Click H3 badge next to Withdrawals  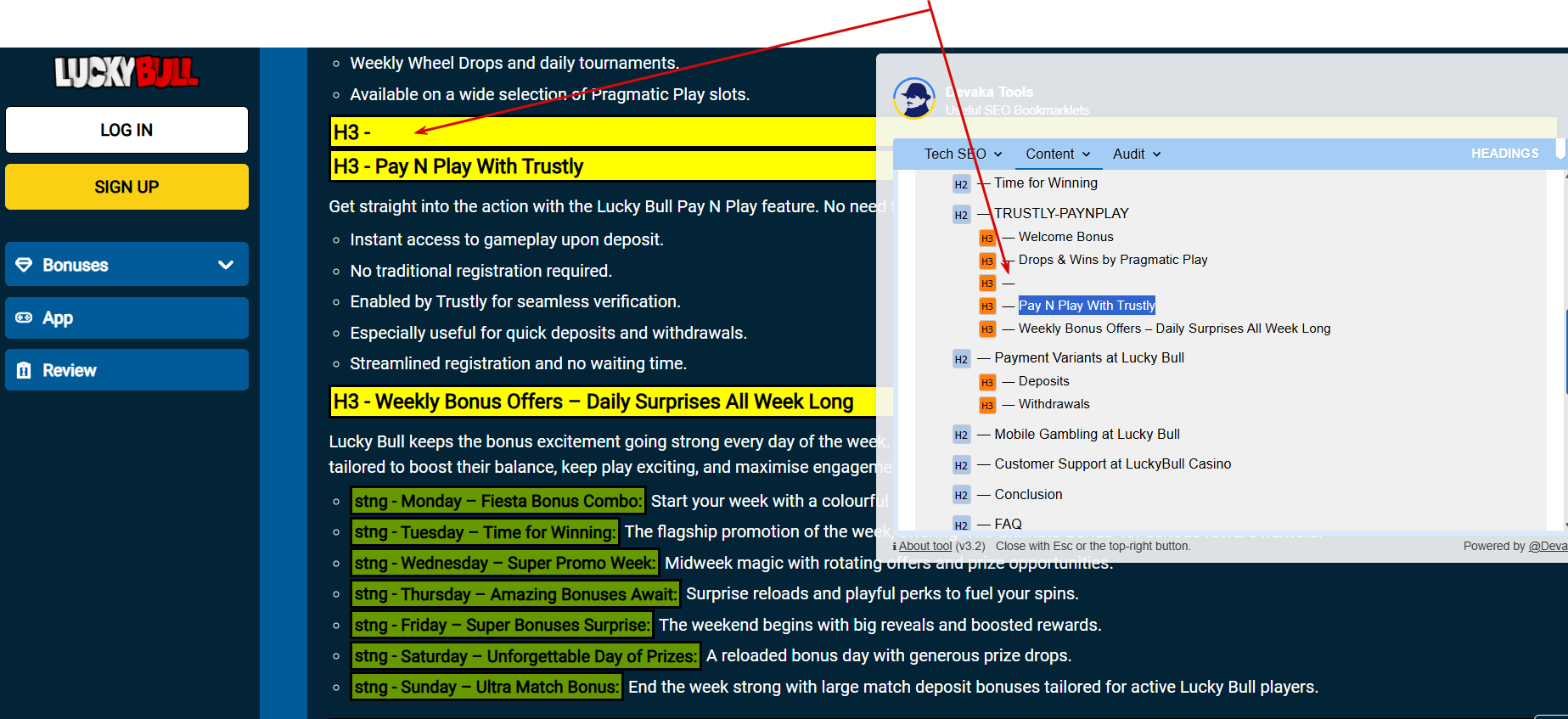[987, 406]
